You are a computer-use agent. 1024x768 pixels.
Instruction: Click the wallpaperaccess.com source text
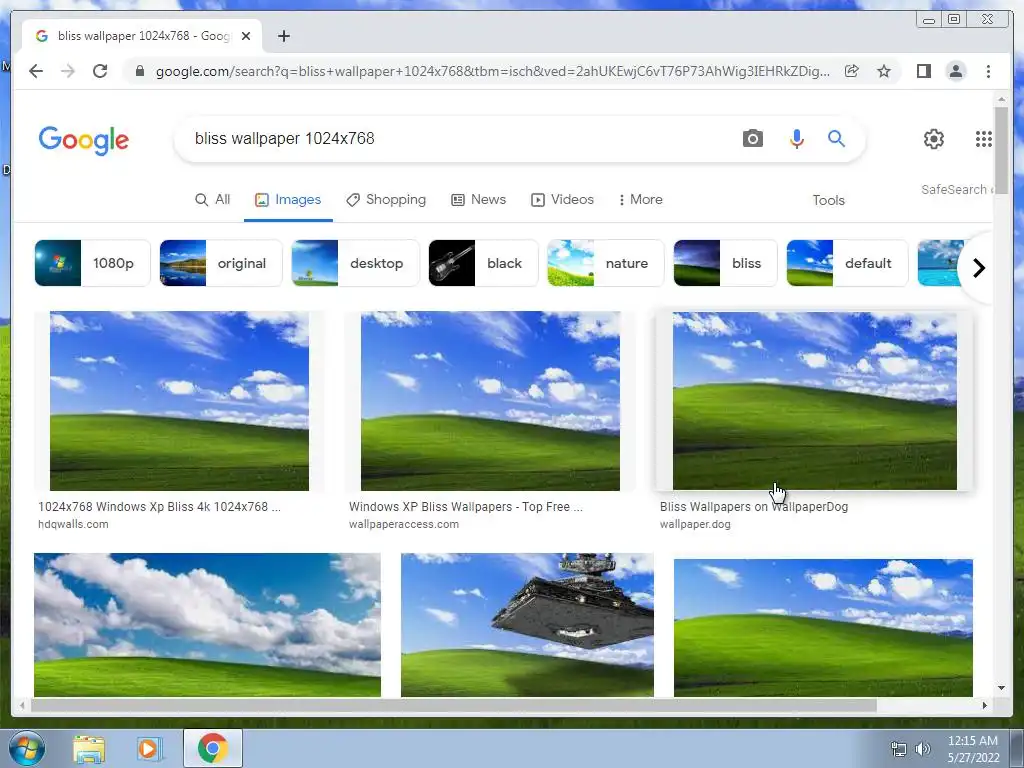click(x=404, y=524)
